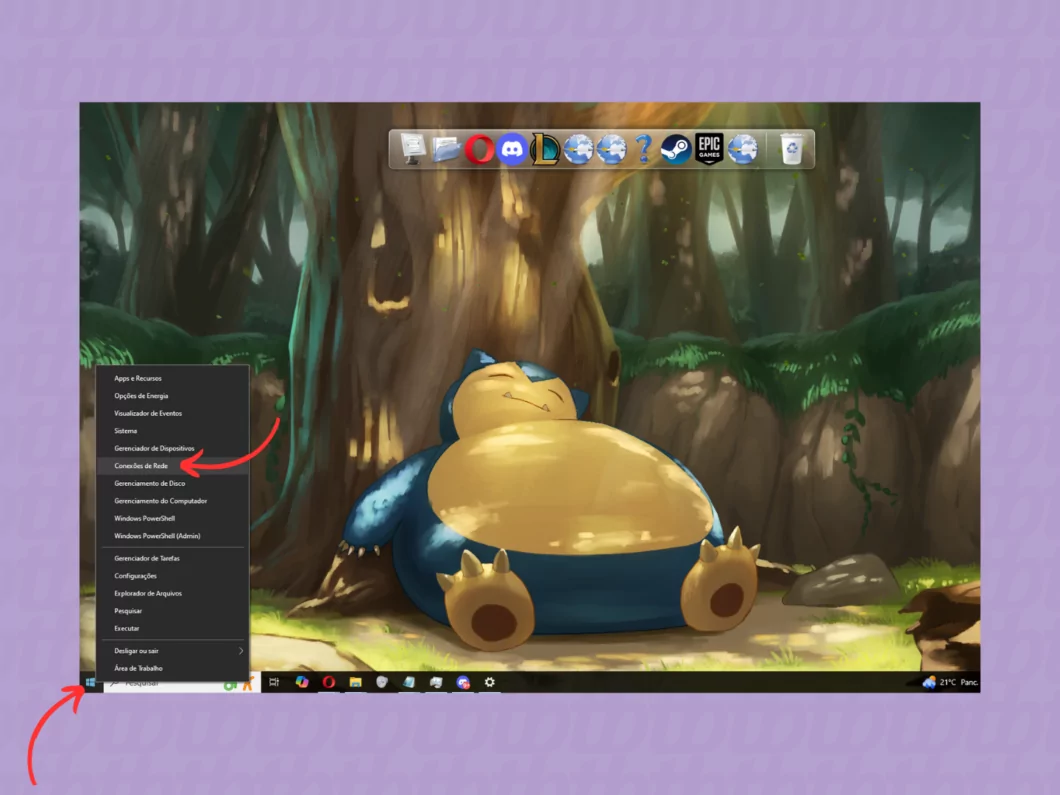Click Conexões de Rede

(172, 466)
